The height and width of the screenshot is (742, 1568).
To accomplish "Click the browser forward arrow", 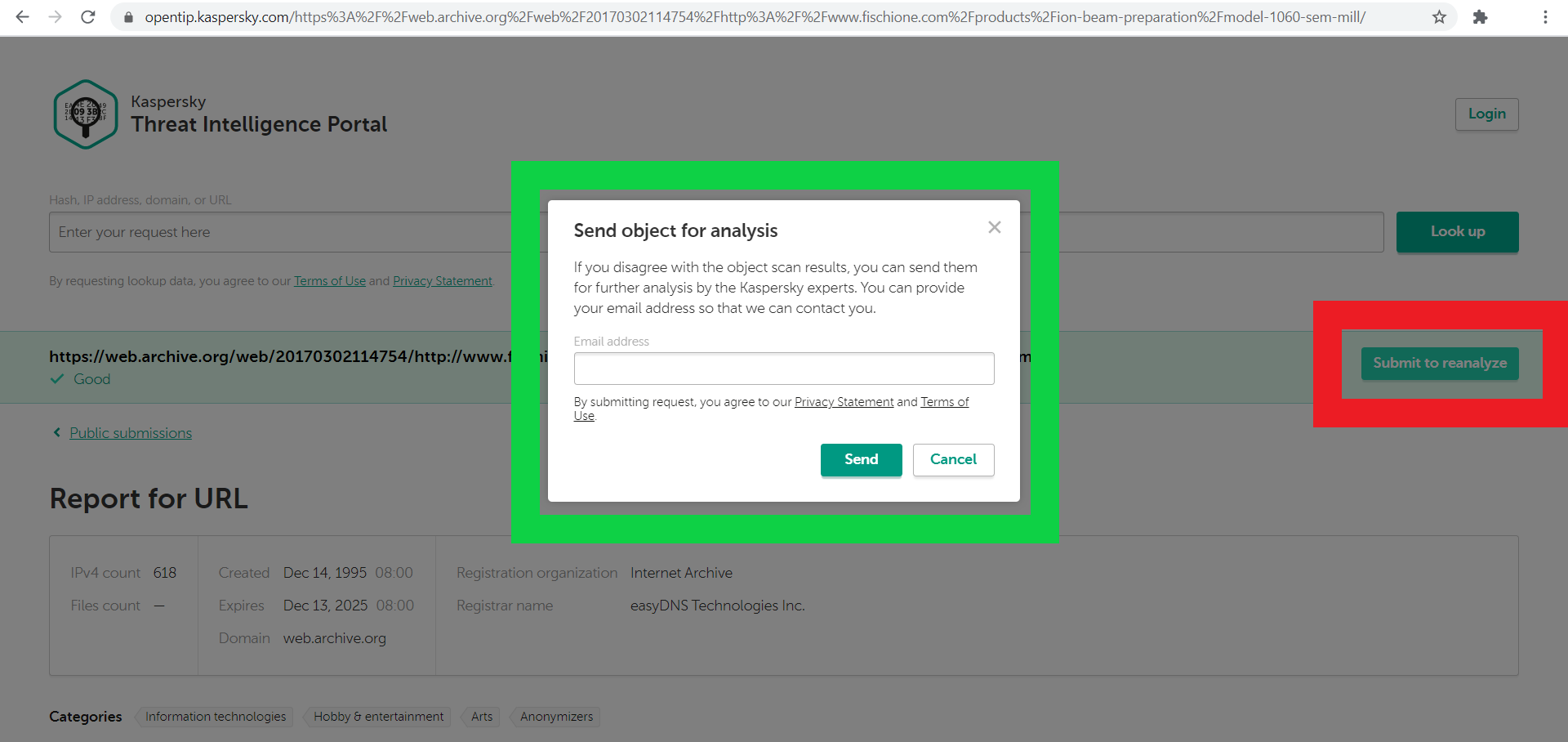I will (x=55, y=17).
